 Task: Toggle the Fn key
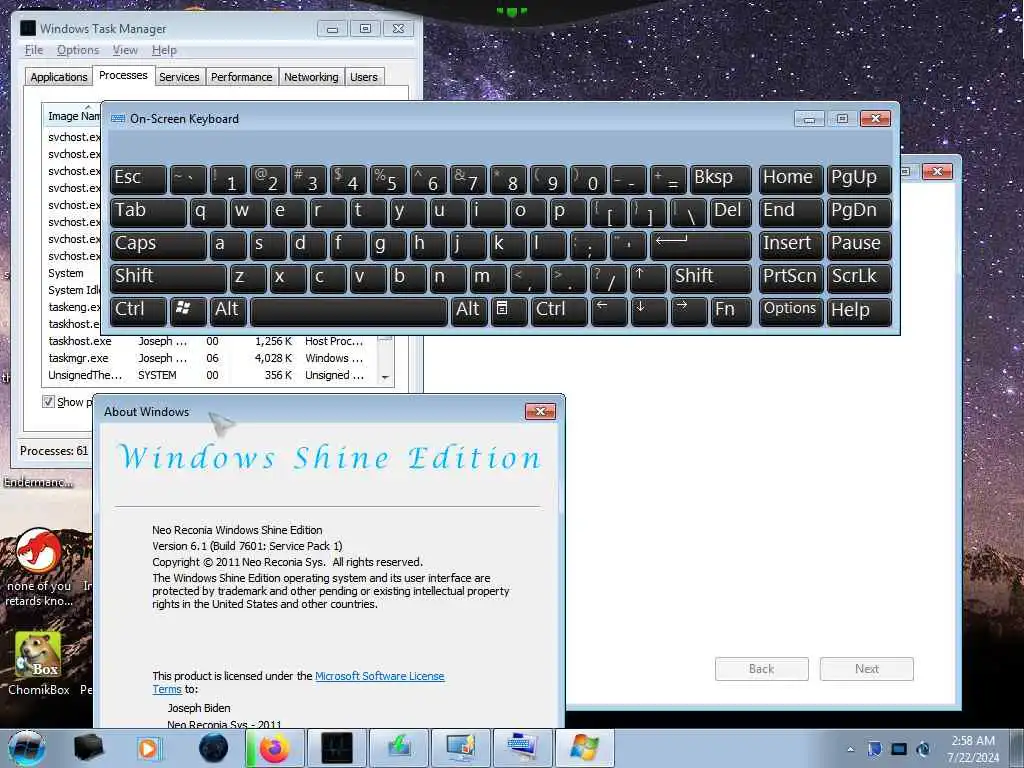pyautogui.click(x=730, y=310)
